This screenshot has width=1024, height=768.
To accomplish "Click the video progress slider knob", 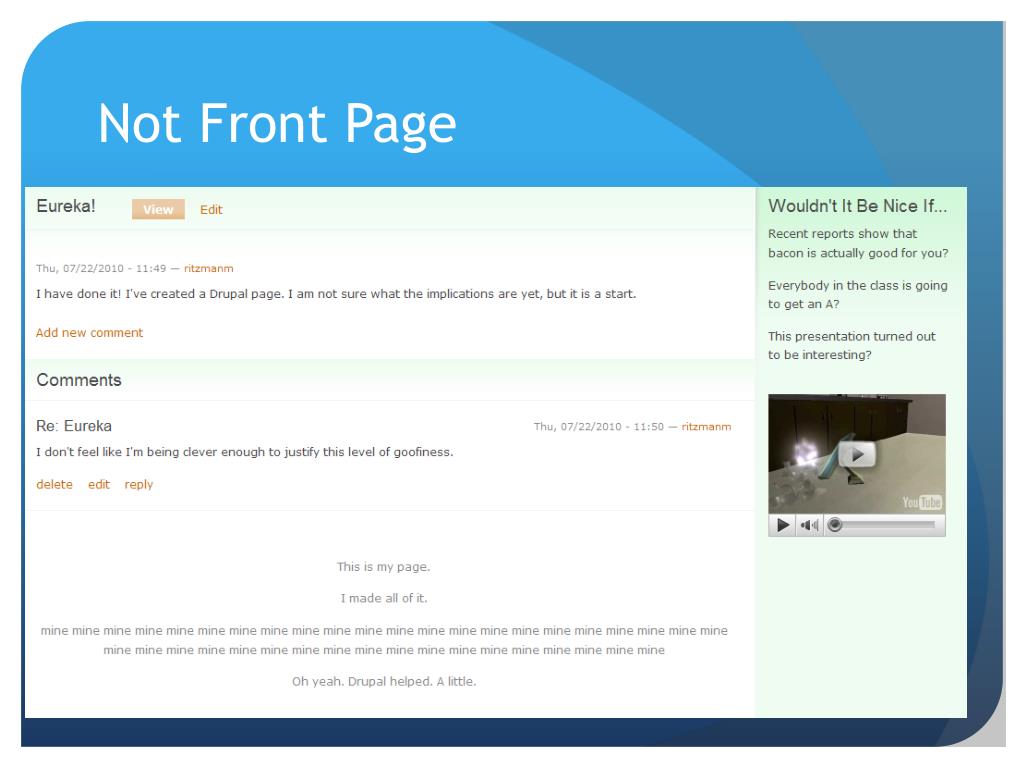I will [835, 525].
